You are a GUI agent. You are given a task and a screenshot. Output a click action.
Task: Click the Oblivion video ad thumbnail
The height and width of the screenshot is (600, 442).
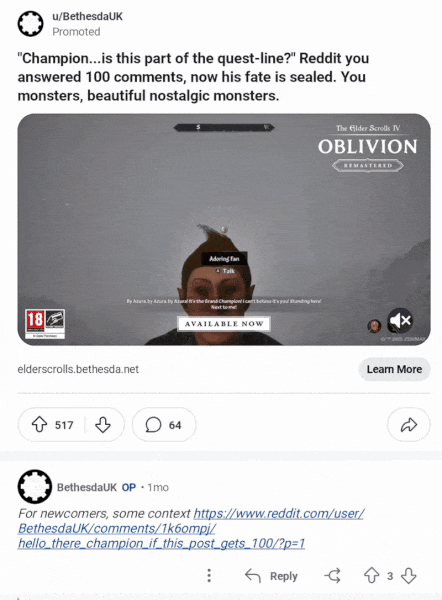pos(224,229)
